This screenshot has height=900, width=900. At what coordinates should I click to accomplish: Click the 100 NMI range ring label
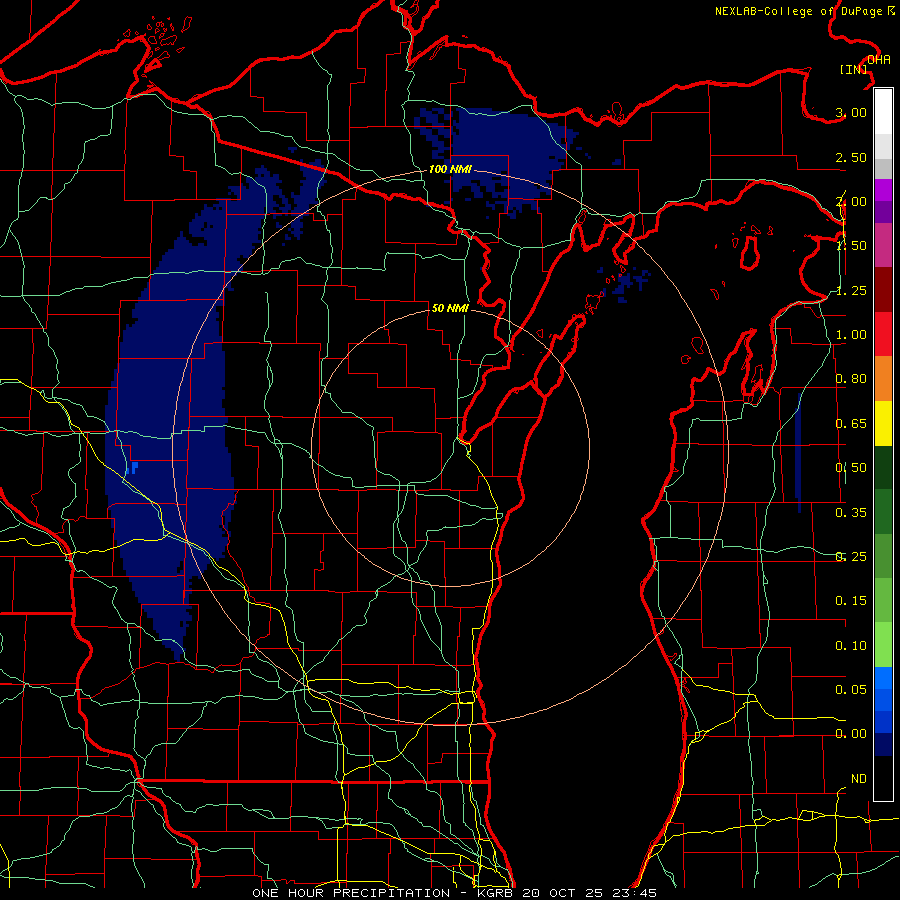coord(450,169)
